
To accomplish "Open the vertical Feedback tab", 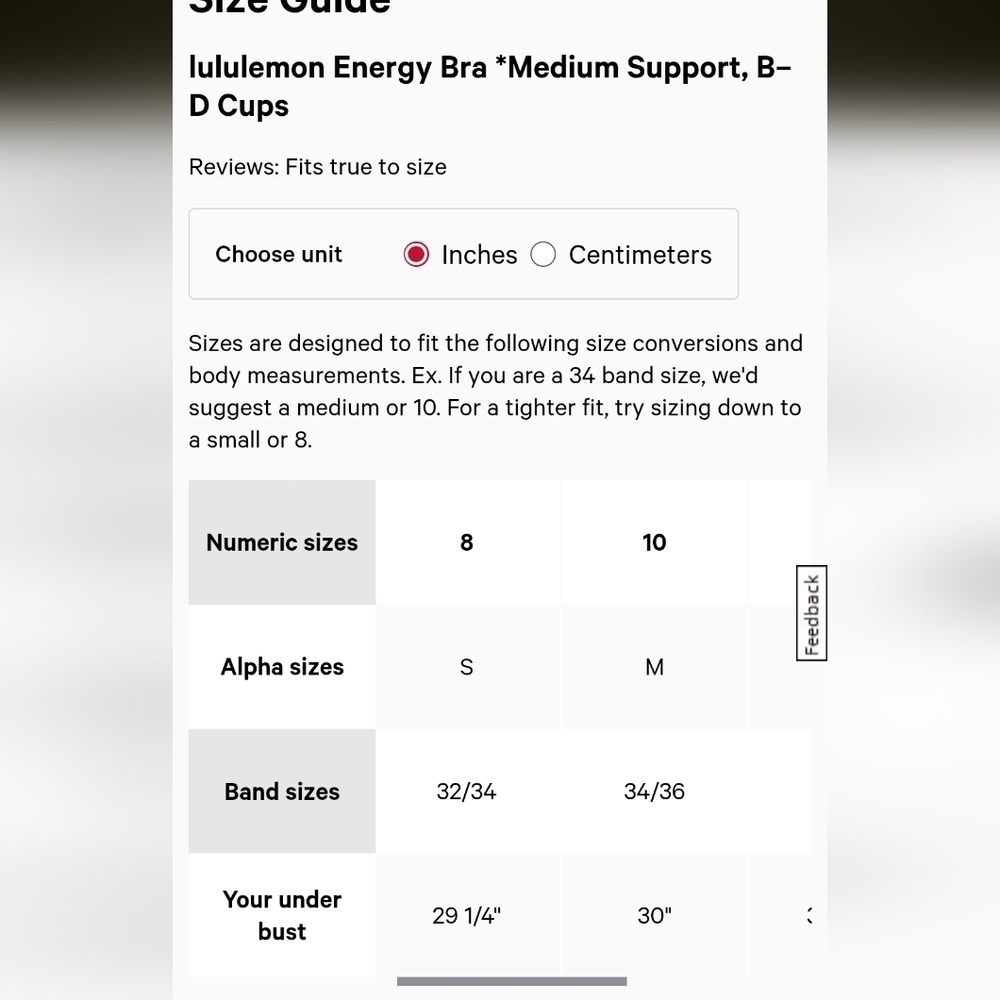I will click(x=812, y=613).
